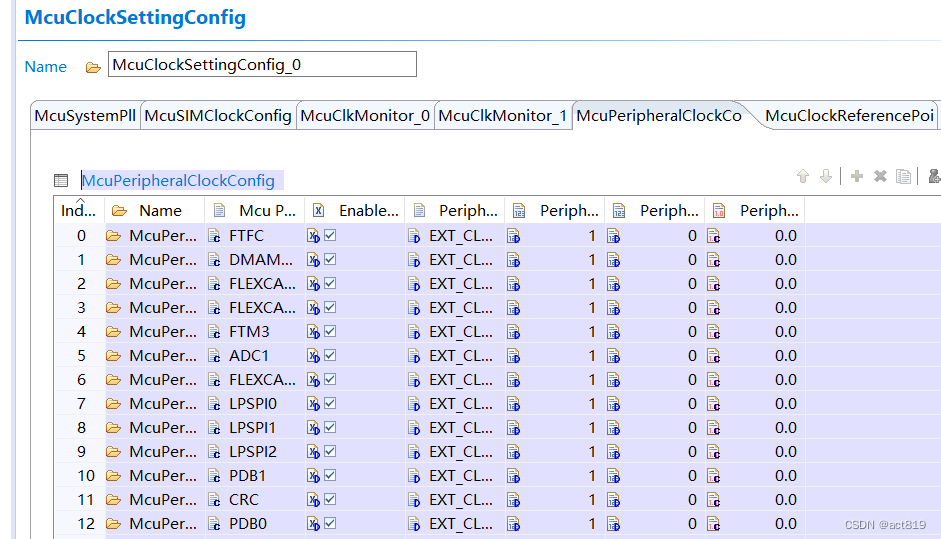
Task: Uncheck the Enable checkbox for ADC1
Action: pyautogui.click(x=330, y=355)
